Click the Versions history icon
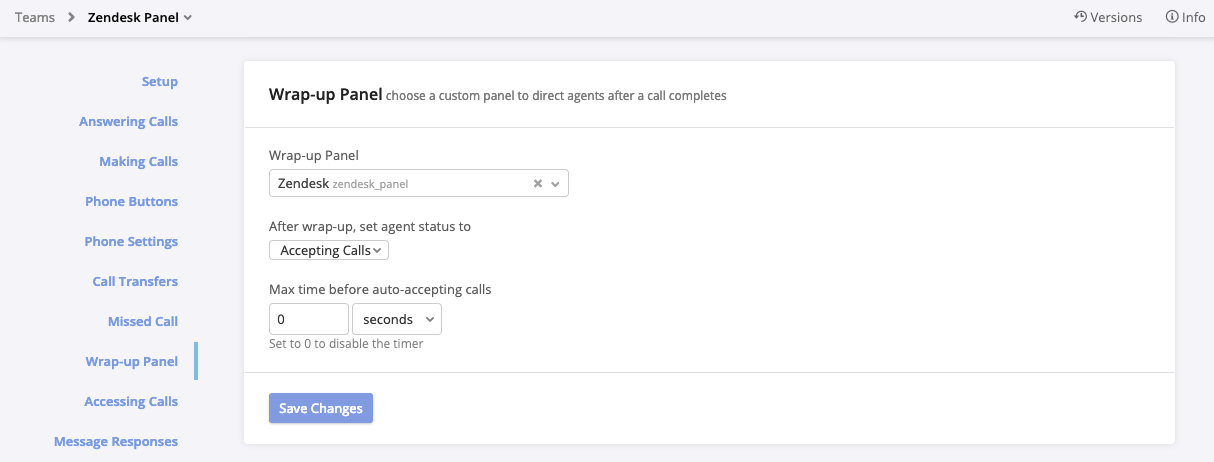Viewport: 1214px width, 462px height. click(x=1080, y=17)
